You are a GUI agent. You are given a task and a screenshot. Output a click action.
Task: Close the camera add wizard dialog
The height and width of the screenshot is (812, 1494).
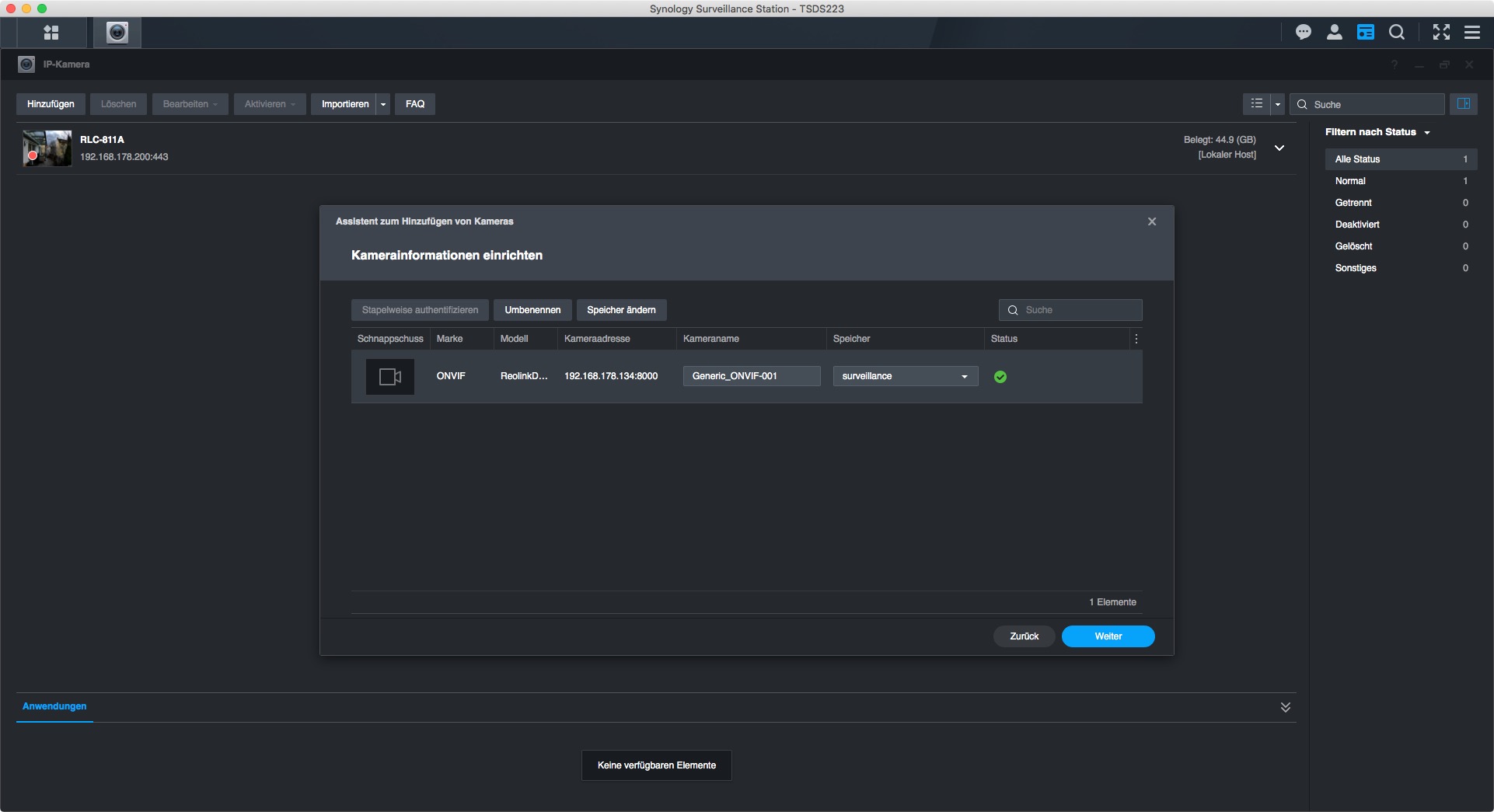point(1152,221)
